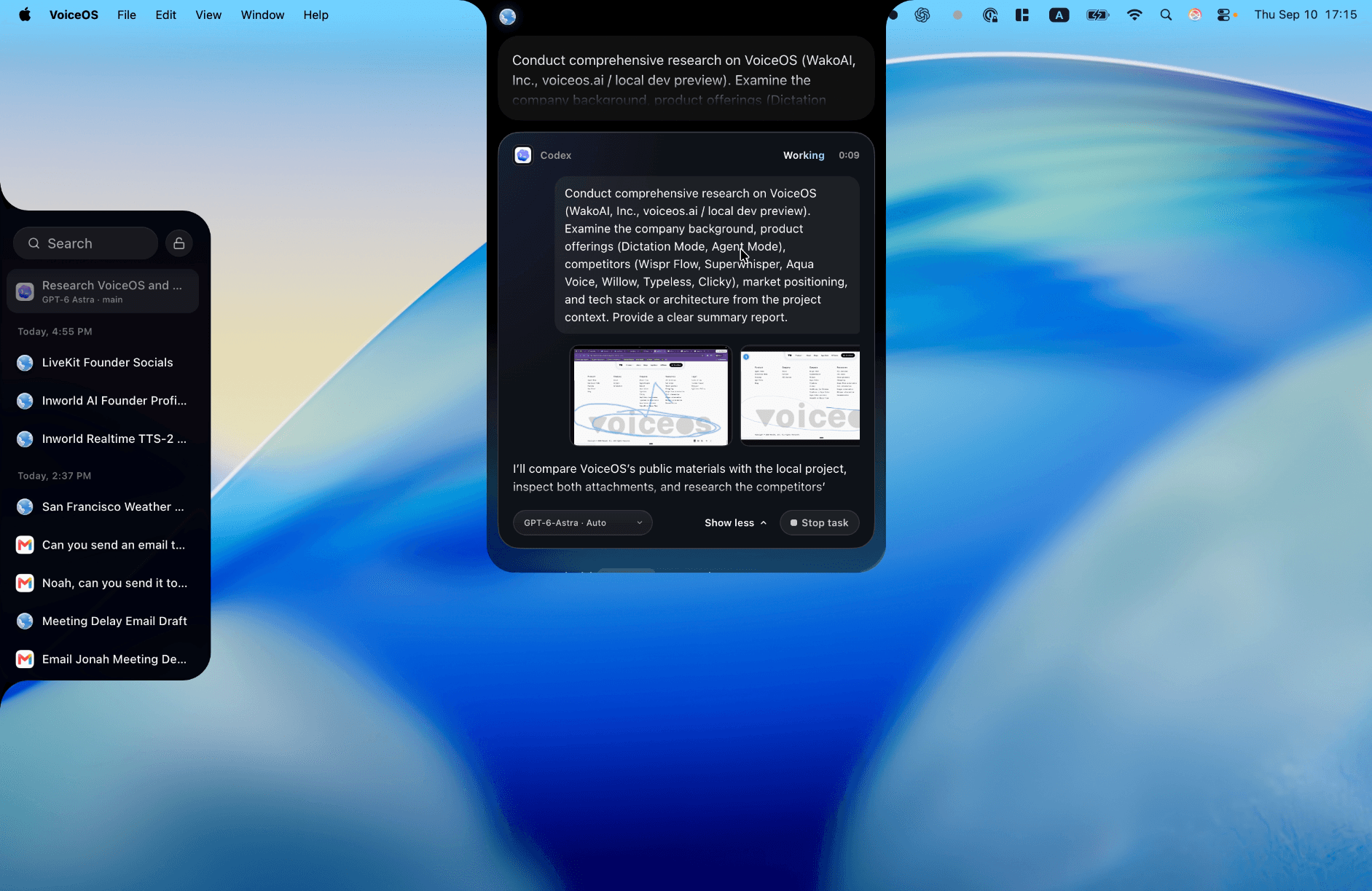
Task: Click the ChatGPT menu bar icon
Action: pyautogui.click(x=922, y=15)
